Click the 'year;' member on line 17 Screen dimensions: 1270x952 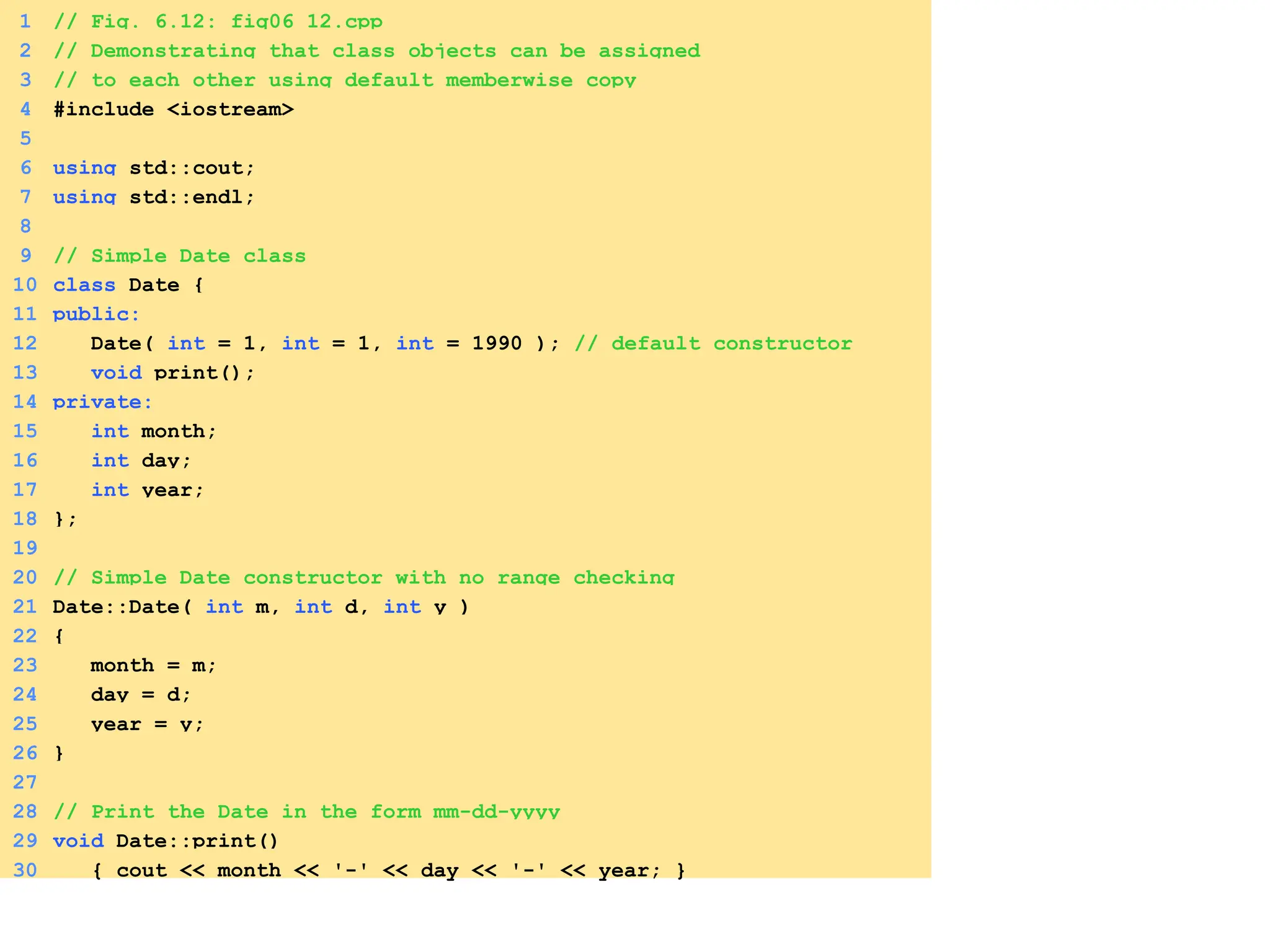(172, 490)
